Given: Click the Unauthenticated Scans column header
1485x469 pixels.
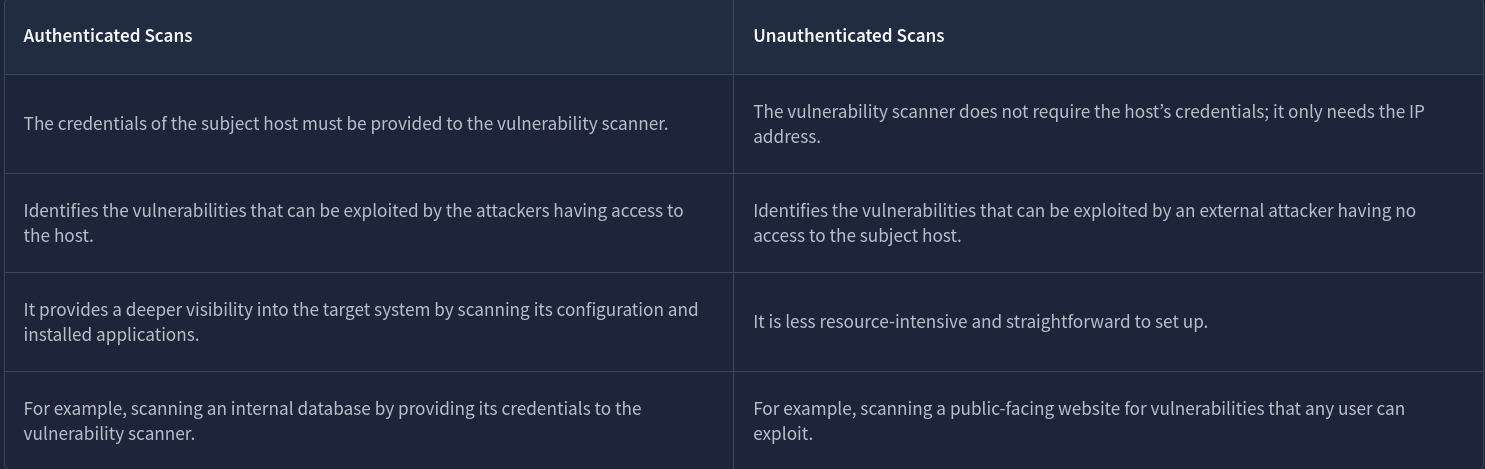Looking at the screenshot, I should click(848, 35).
